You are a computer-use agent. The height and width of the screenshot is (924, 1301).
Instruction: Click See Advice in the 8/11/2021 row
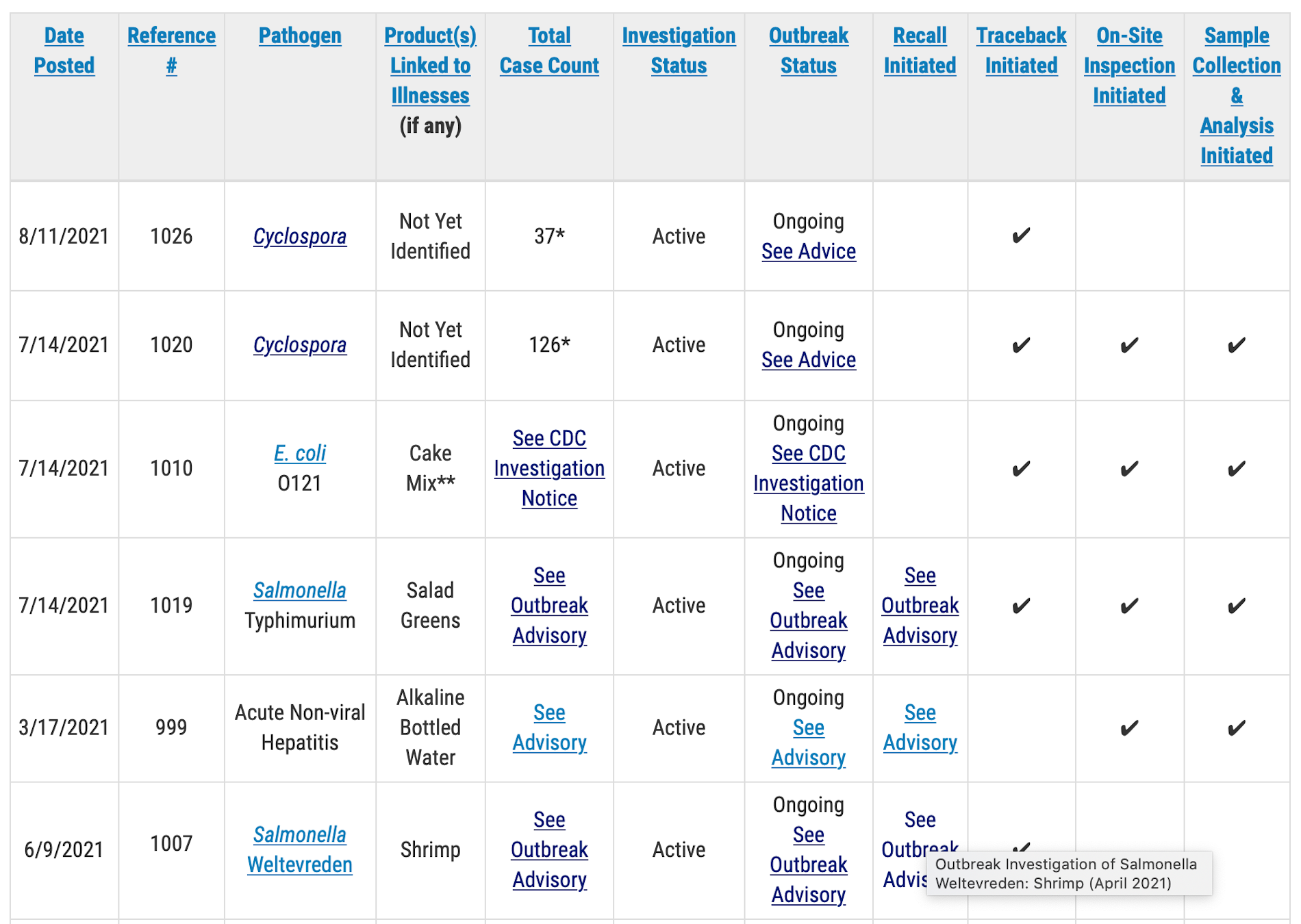[809, 251]
